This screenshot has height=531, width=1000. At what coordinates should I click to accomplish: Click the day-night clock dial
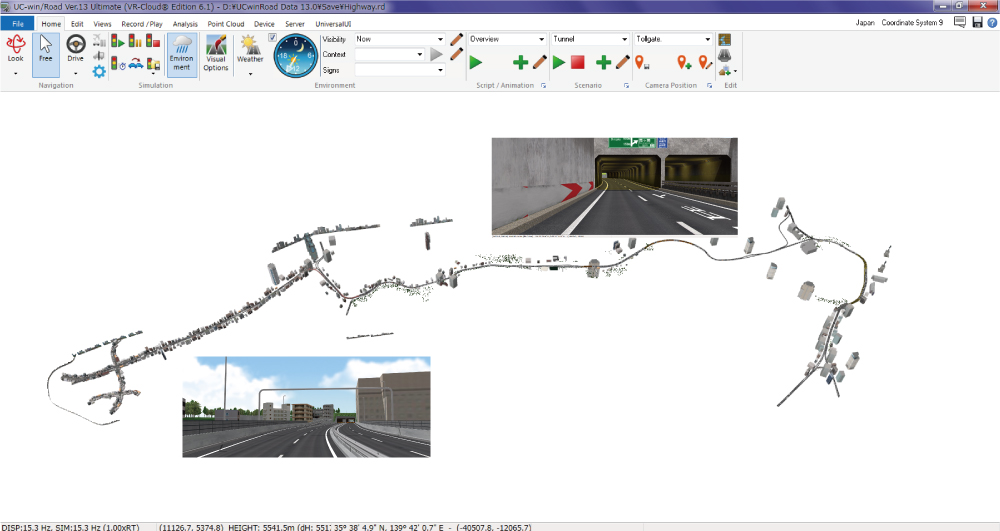click(x=295, y=57)
